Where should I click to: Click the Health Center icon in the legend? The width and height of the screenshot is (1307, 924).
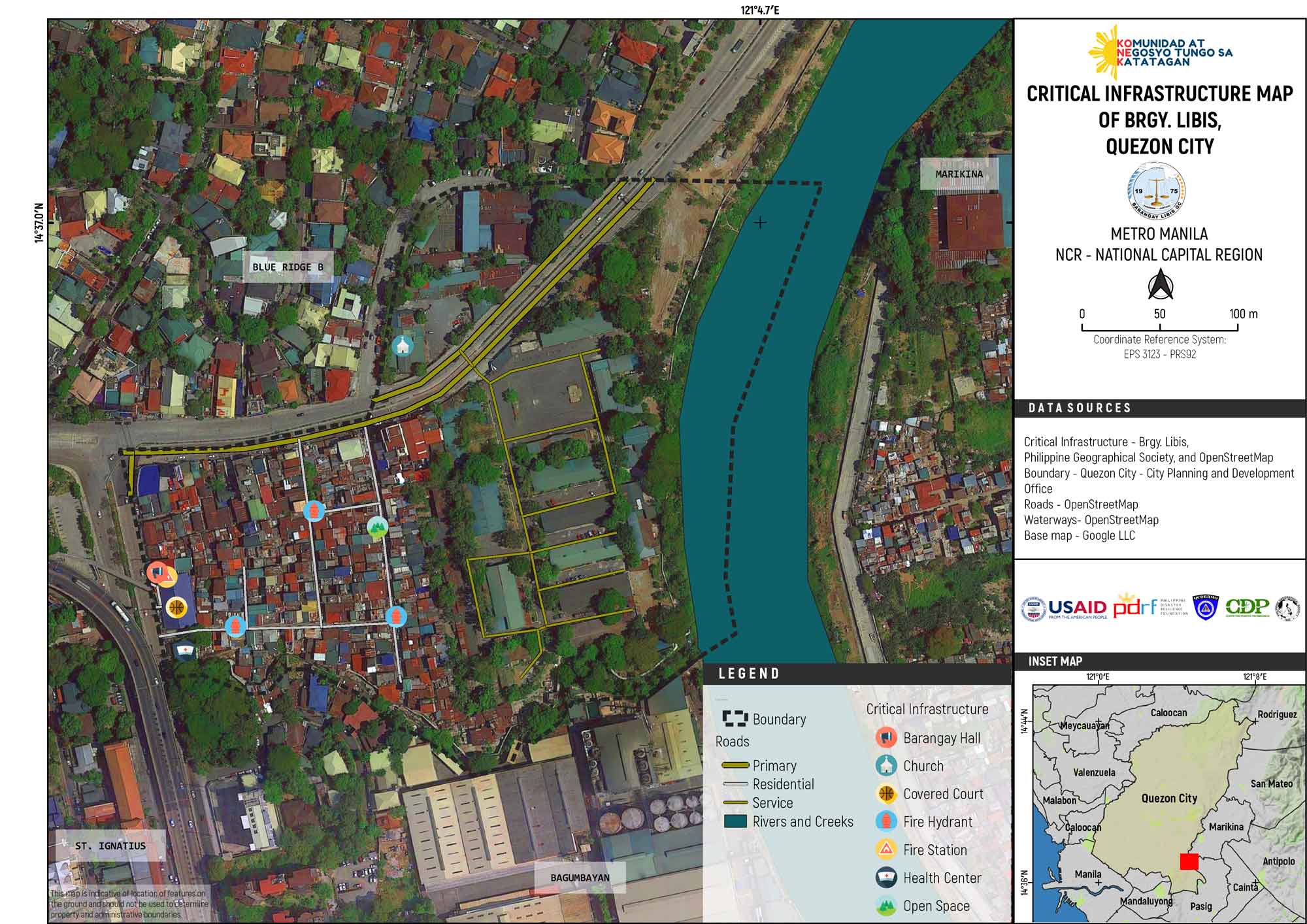pos(886,878)
